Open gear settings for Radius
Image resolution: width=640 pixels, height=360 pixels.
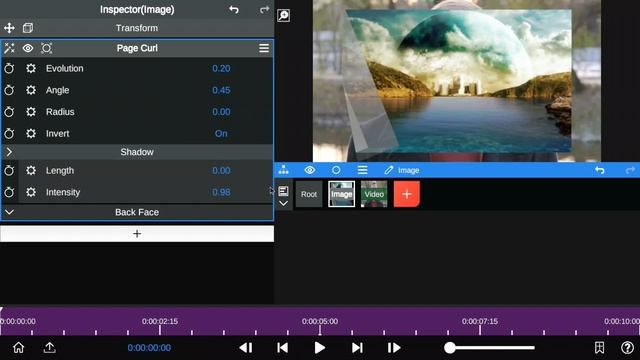tap(31, 111)
